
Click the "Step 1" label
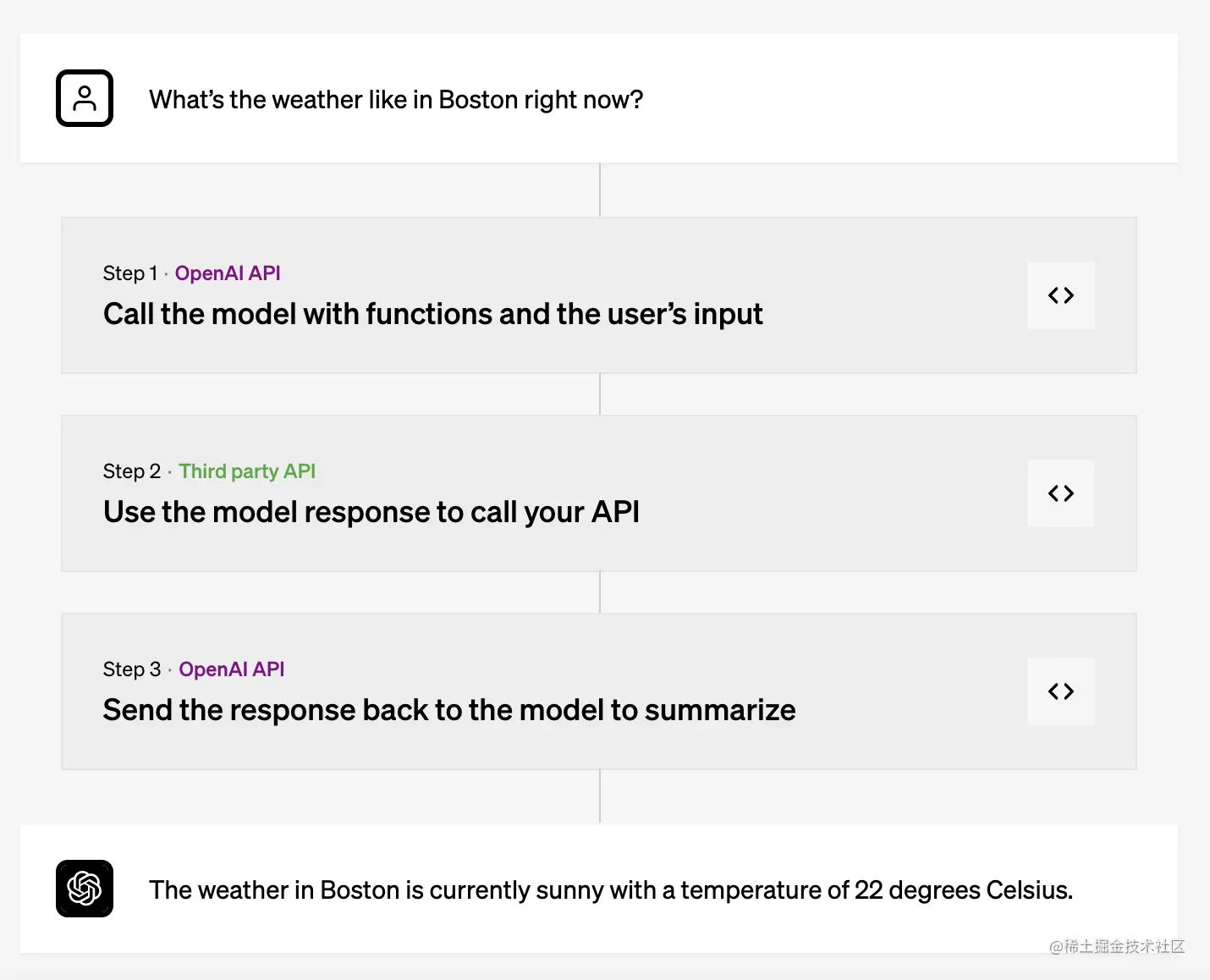129,273
